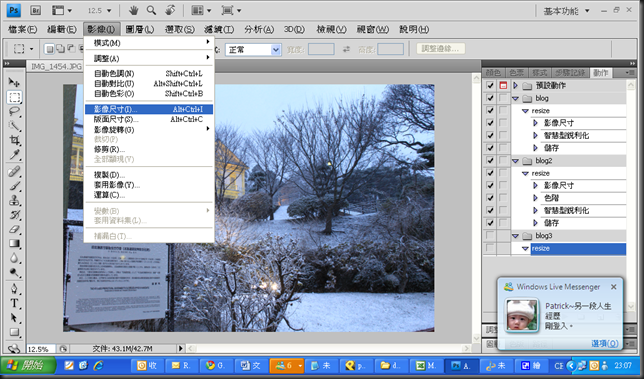Select the Blur tool
This screenshot has height=379, width=644.
[x=14, y=258]
